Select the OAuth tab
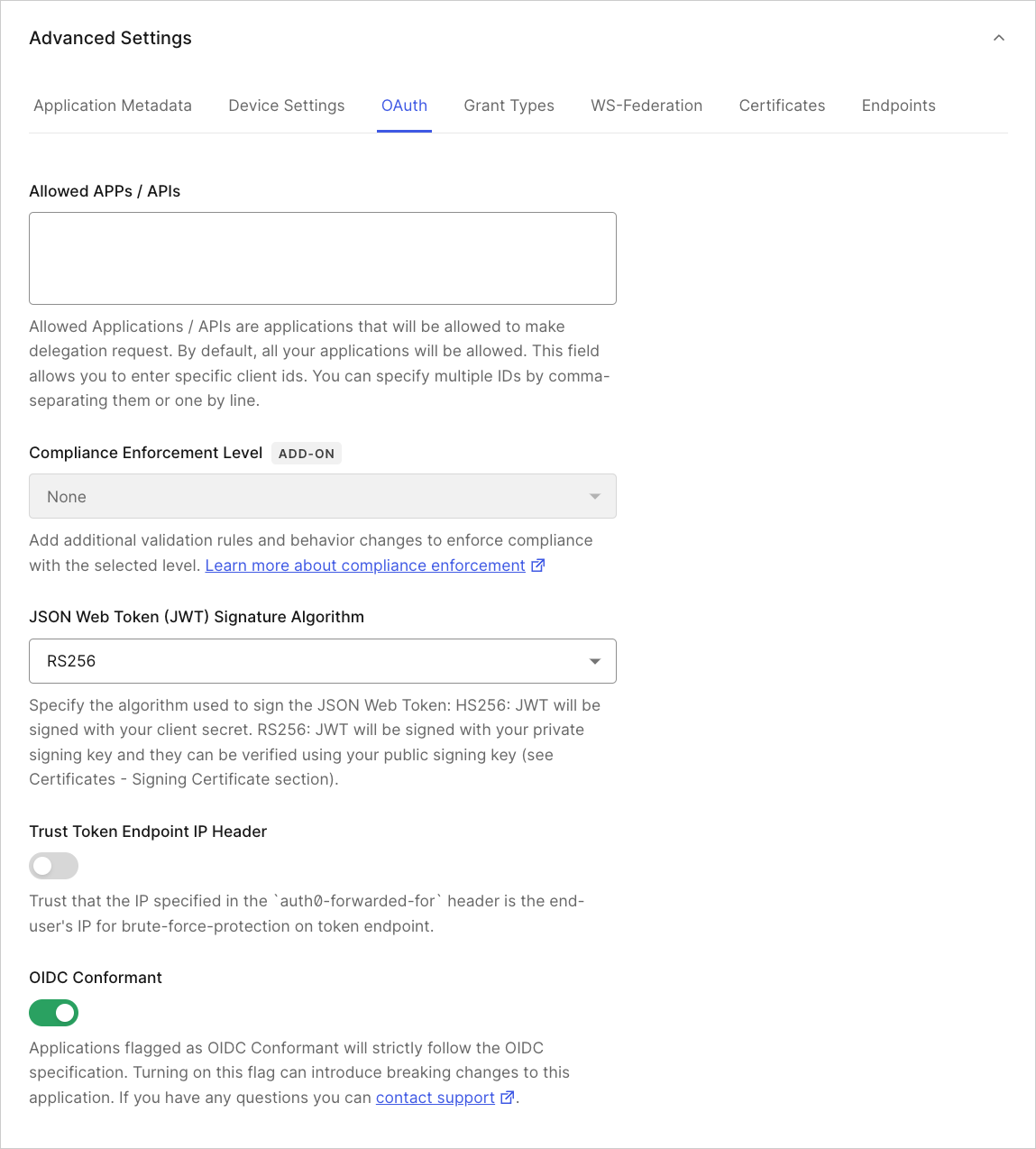 (x=403, y=106)
